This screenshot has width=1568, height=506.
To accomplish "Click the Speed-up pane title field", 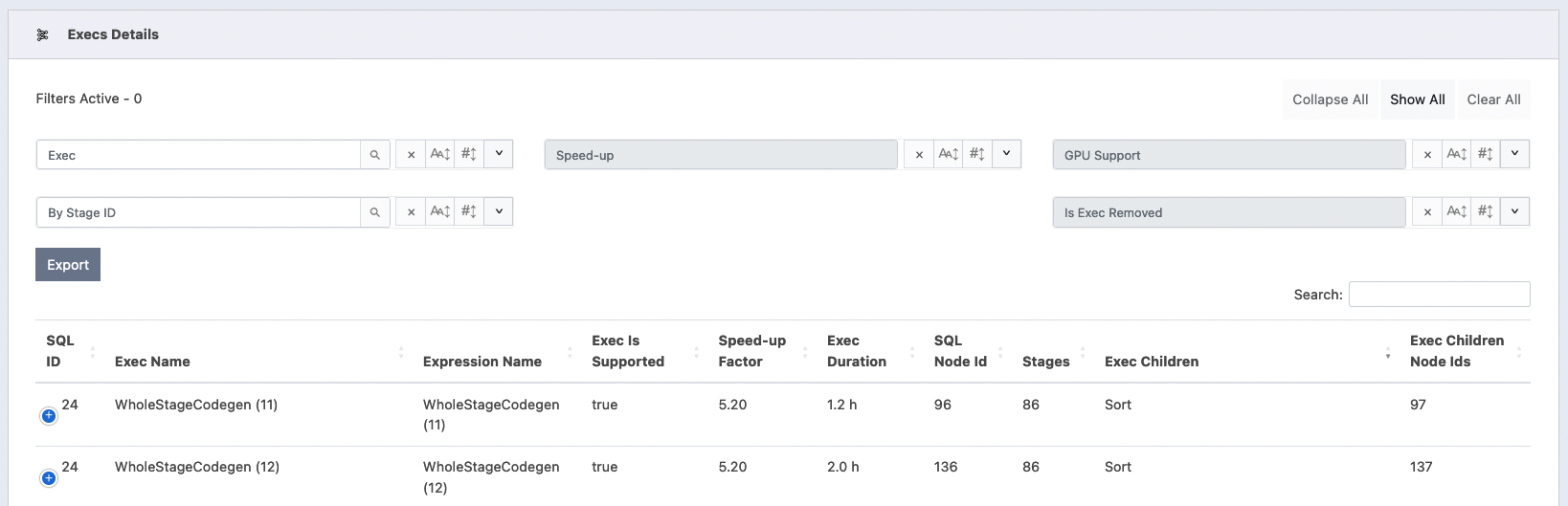I will [721, 155].
